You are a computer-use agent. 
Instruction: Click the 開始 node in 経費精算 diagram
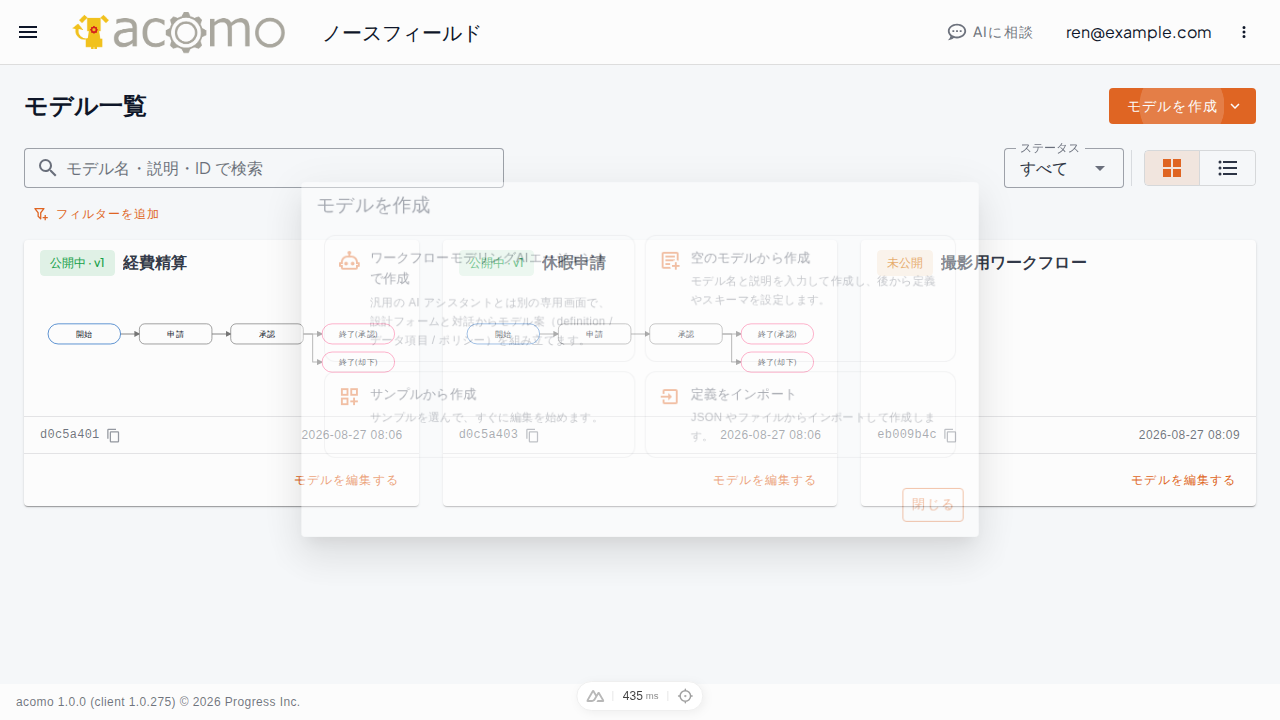point(84,334)
